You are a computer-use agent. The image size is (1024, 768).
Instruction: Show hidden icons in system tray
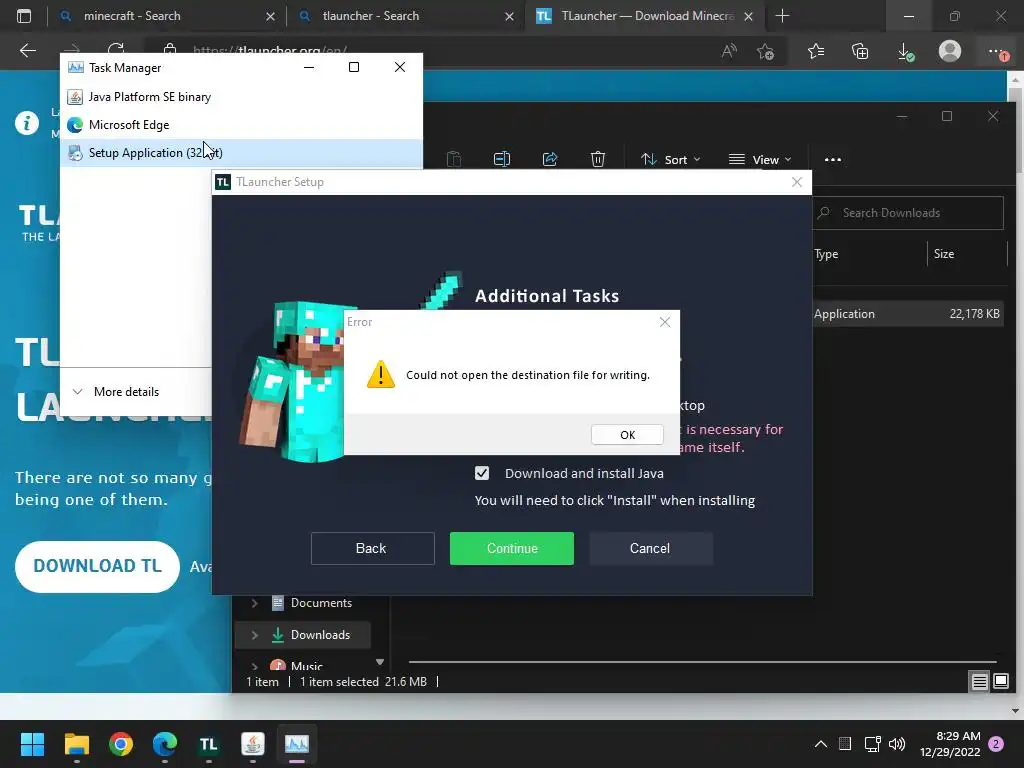pyautogui.click(x=821, y=744)
